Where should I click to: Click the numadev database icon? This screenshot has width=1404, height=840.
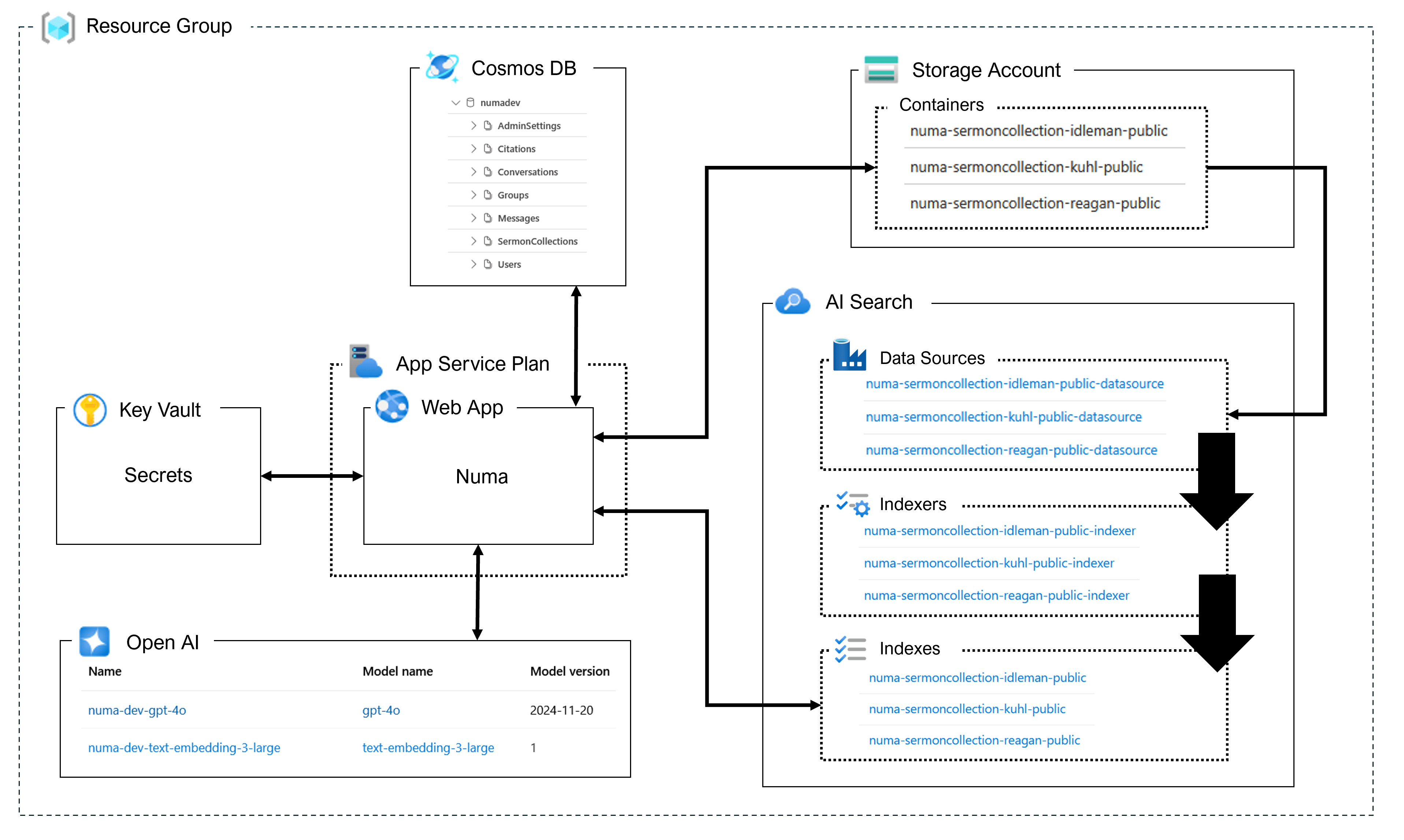coord(470,103)
